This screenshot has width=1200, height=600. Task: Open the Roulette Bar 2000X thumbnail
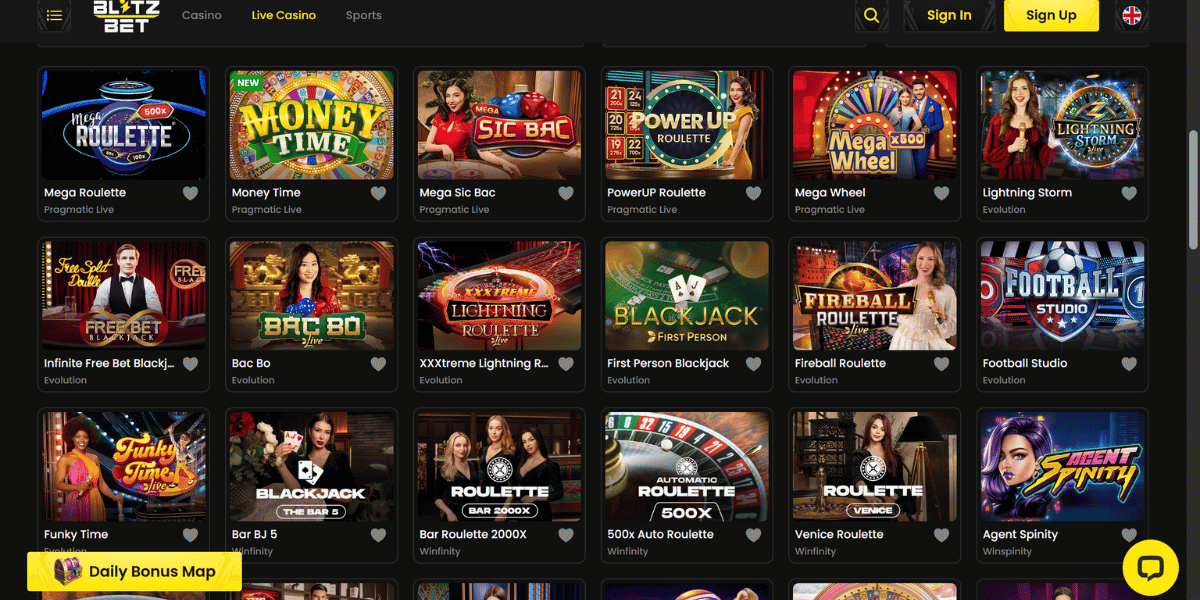click(x=499, y=467)
